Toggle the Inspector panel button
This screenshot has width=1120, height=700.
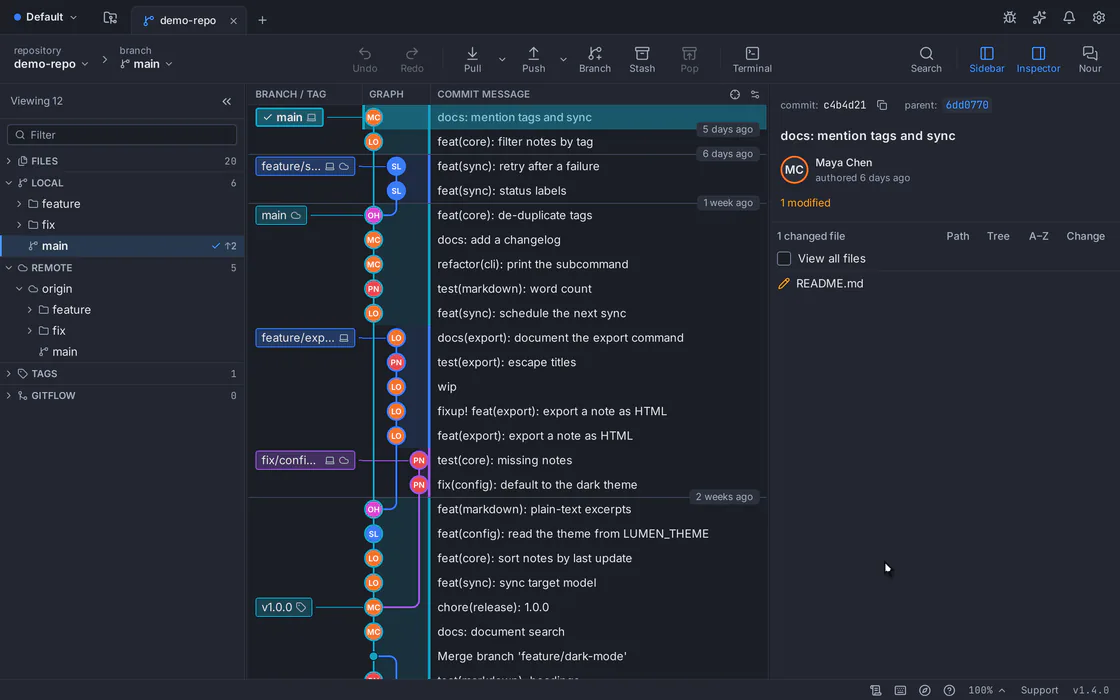(x=1038, y=59)
